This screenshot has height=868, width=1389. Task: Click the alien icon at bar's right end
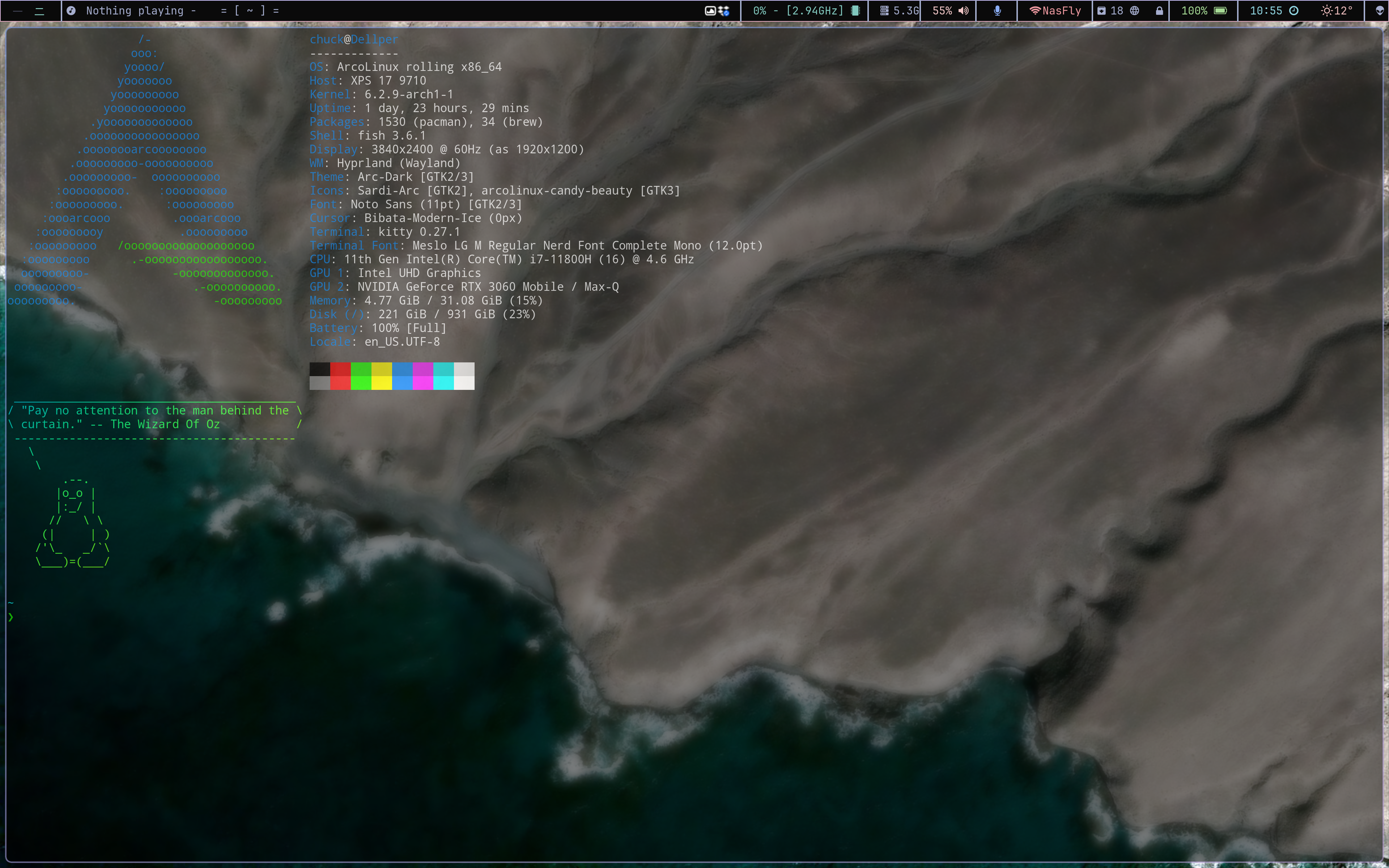click(1379, 10)
